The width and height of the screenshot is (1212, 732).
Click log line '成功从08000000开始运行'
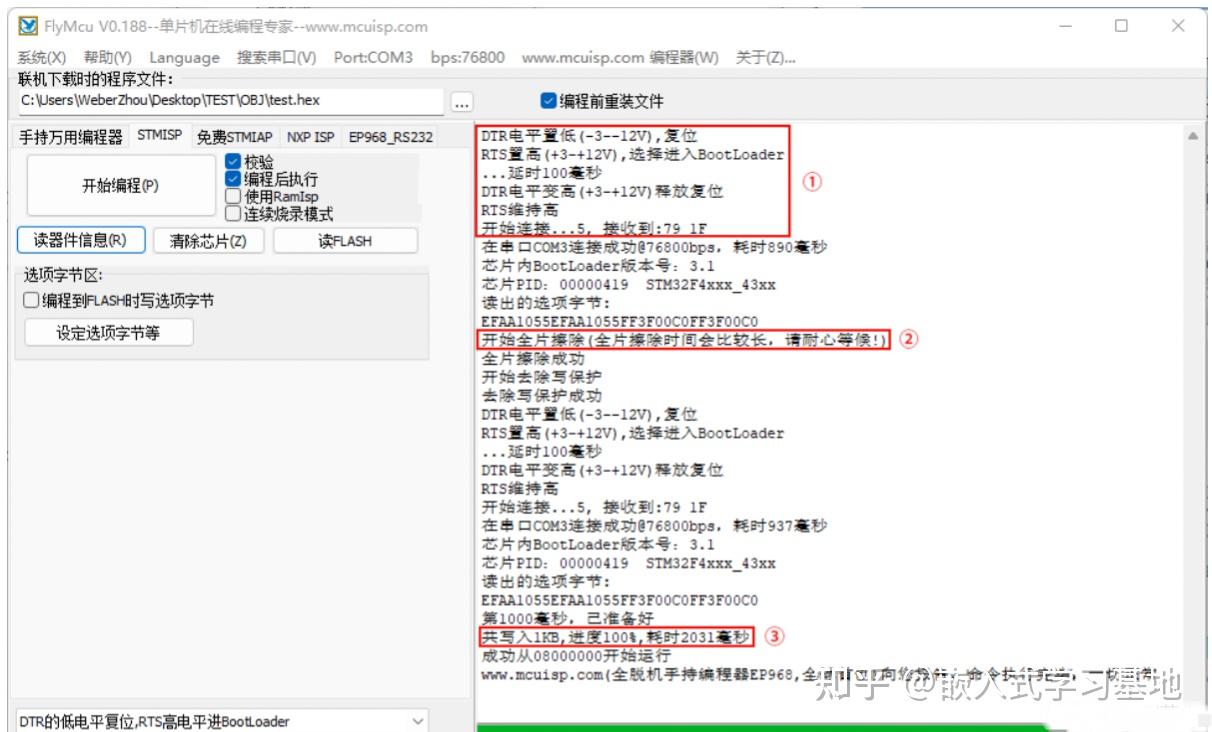click(x=576, y=656)
